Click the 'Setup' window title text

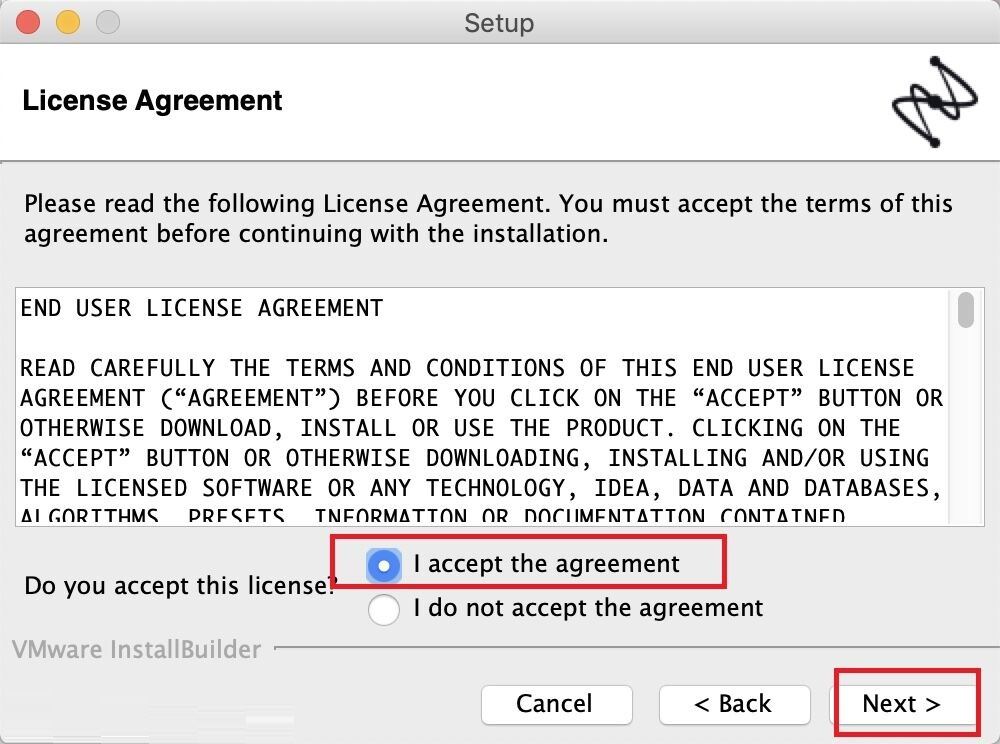499,23
